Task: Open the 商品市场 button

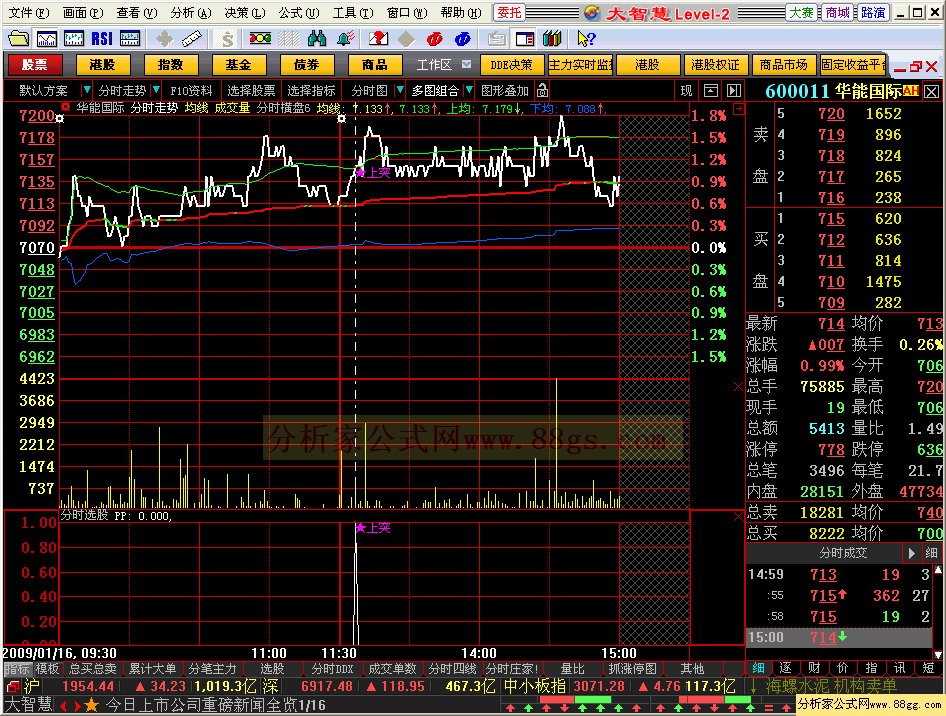Action: (x=783, y=65)
